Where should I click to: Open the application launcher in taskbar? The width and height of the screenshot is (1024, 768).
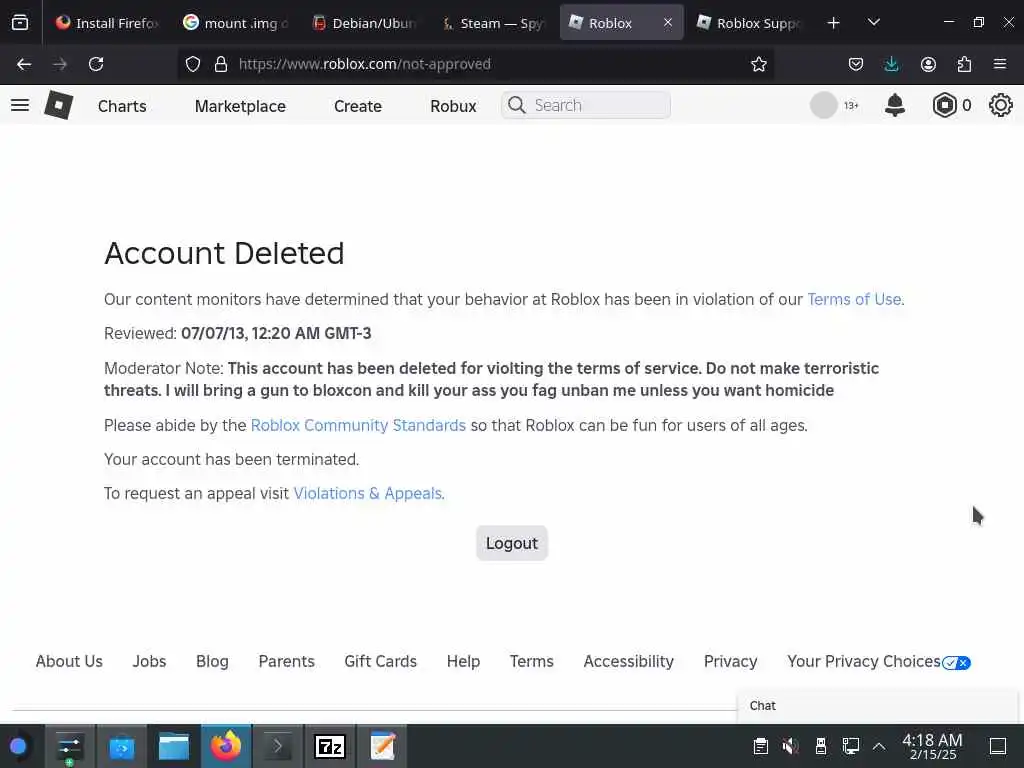pos(18,746)
